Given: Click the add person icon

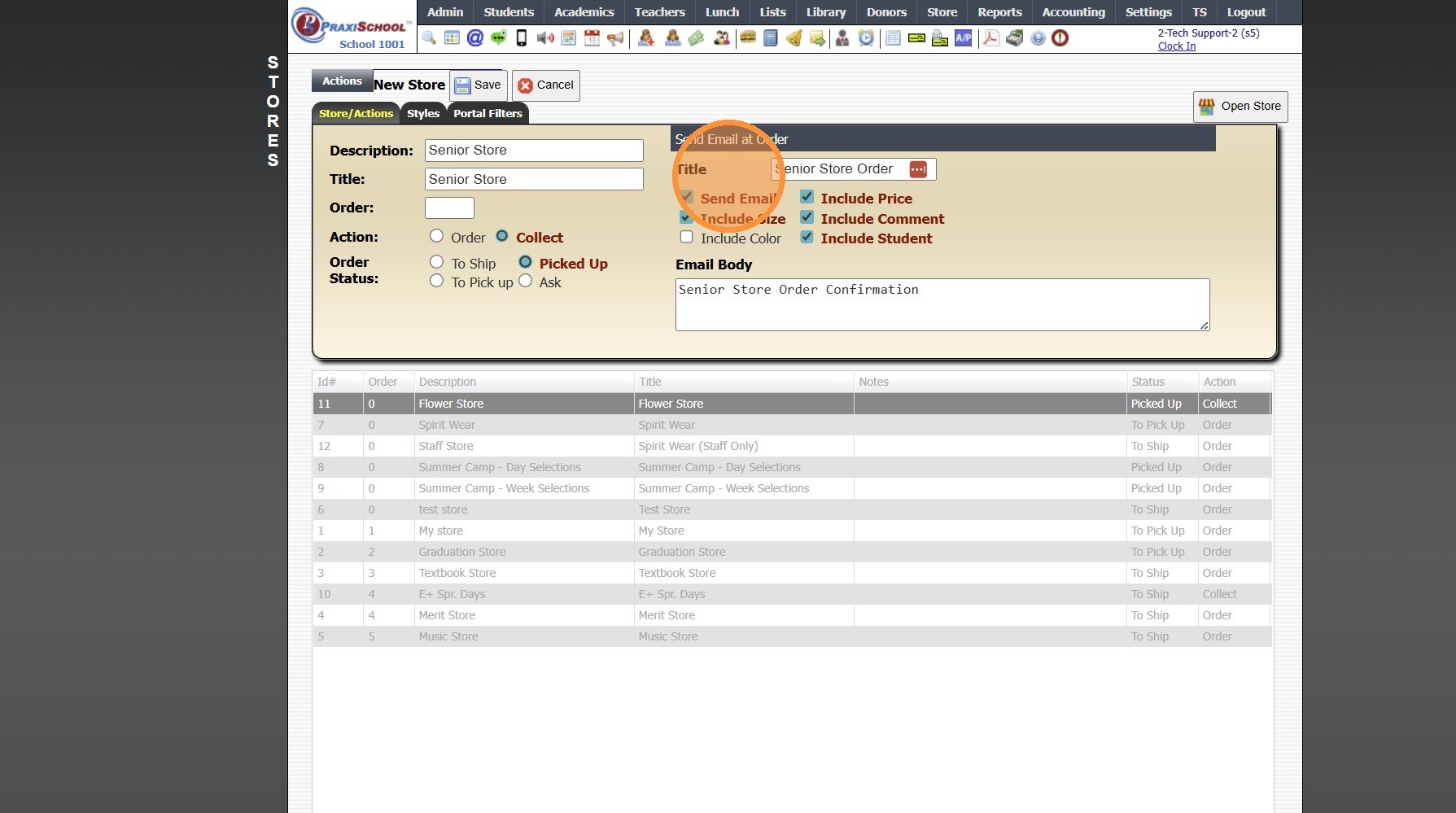Looking at the screenshot, I should [x=646, y=38].
